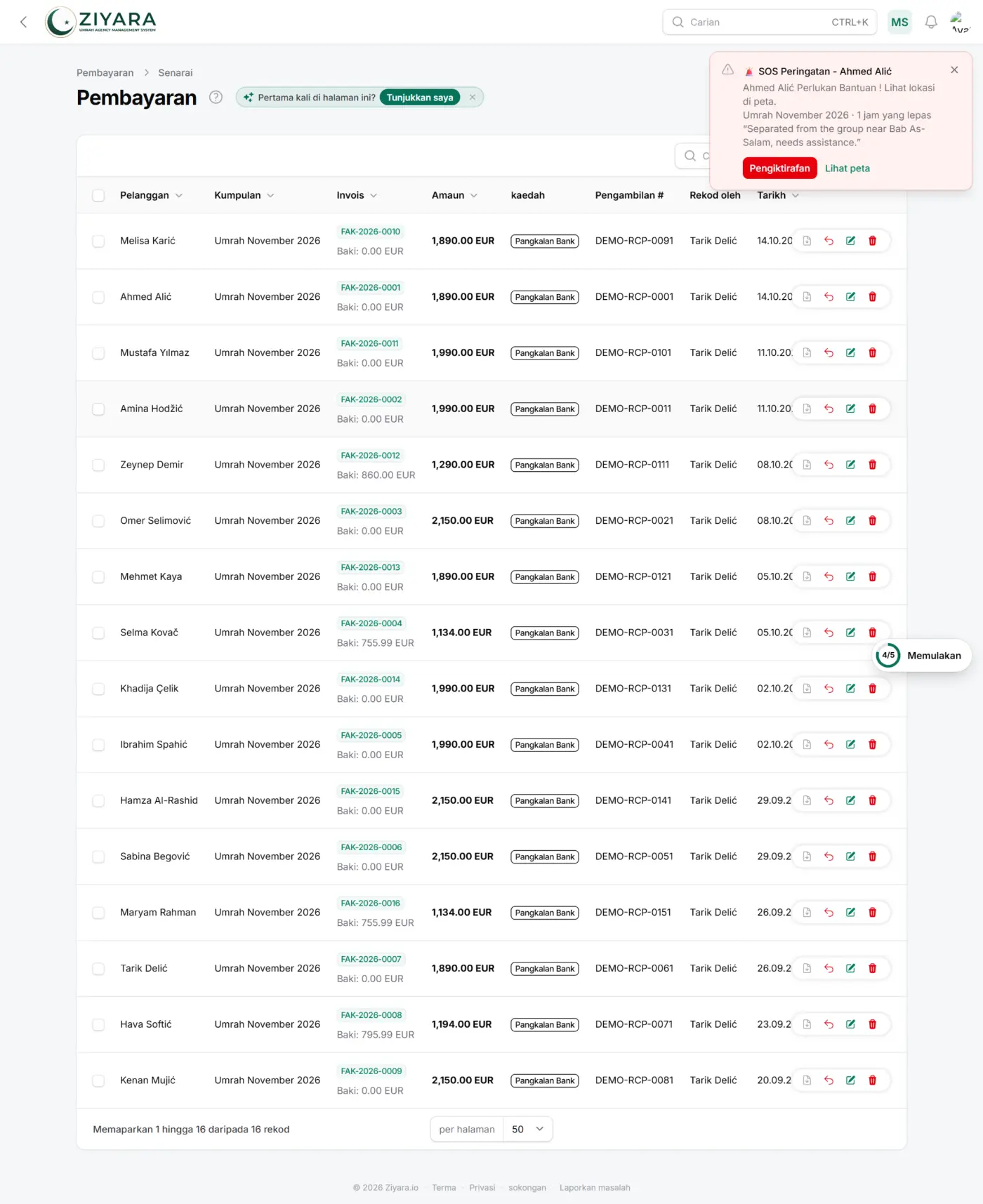Tick the select-all checkbox in table header

(x=98, y=195)
